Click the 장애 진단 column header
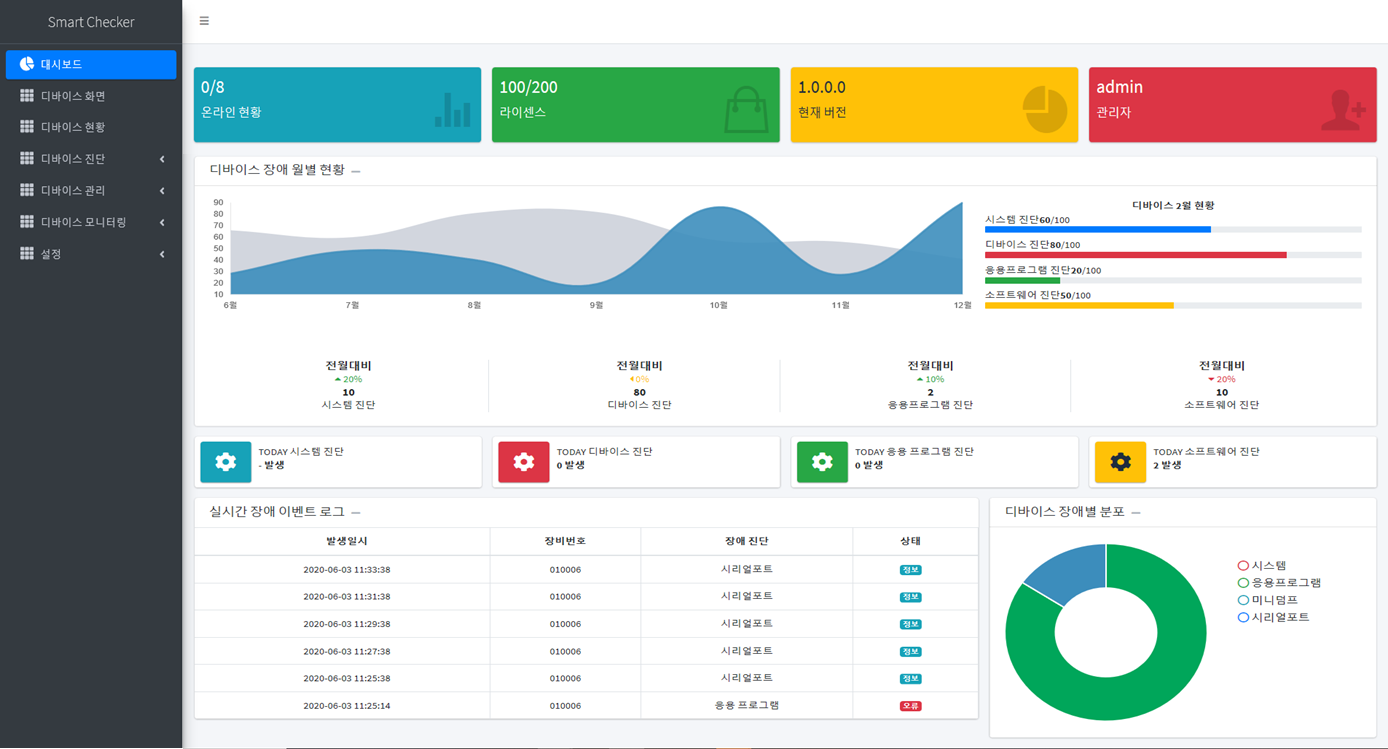 click(747, 541)
